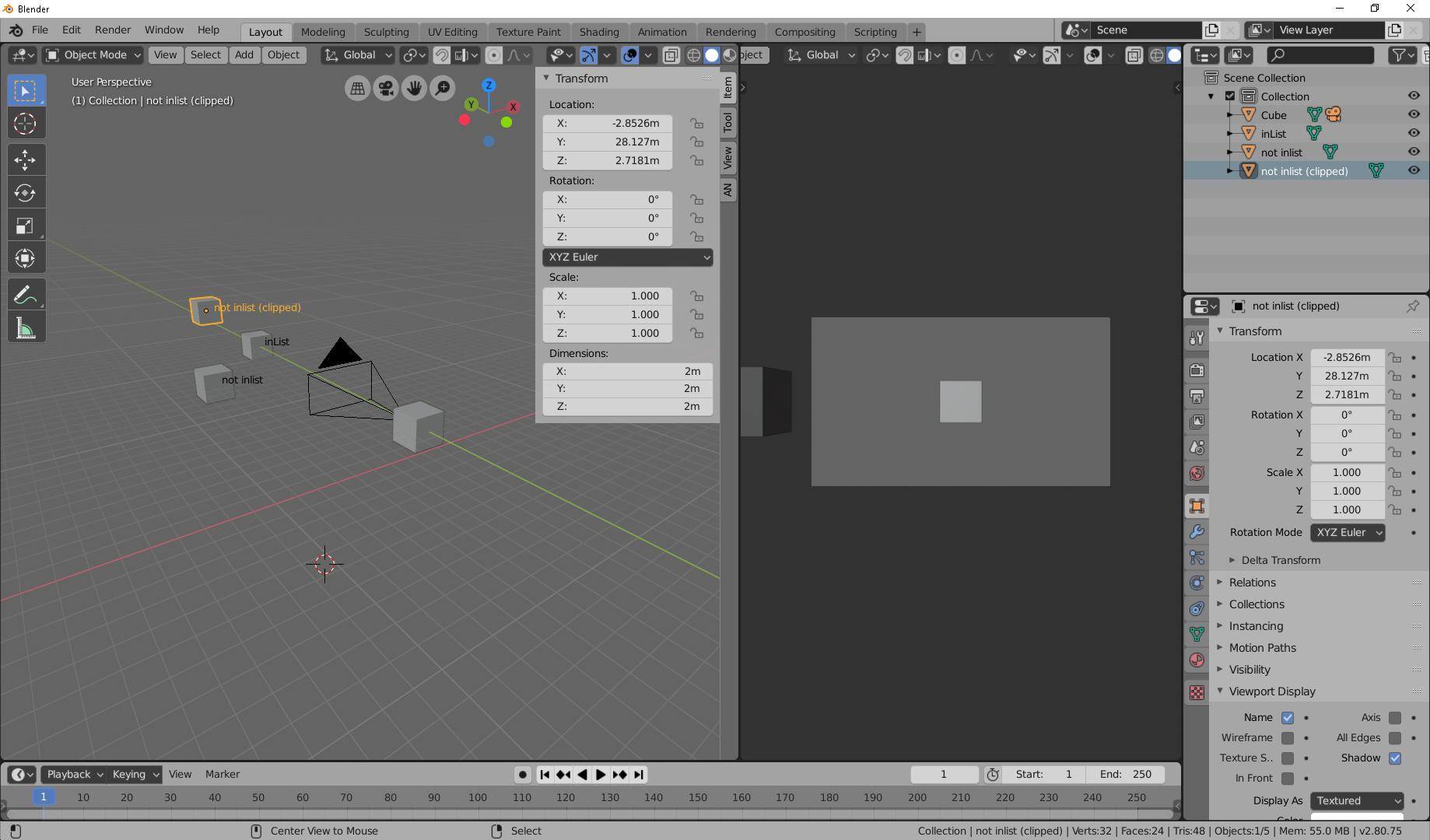Click the Z axis gizmo handle
Image resolution: width=1430 pixels, height=840 pixels.
tap(489, 85)
